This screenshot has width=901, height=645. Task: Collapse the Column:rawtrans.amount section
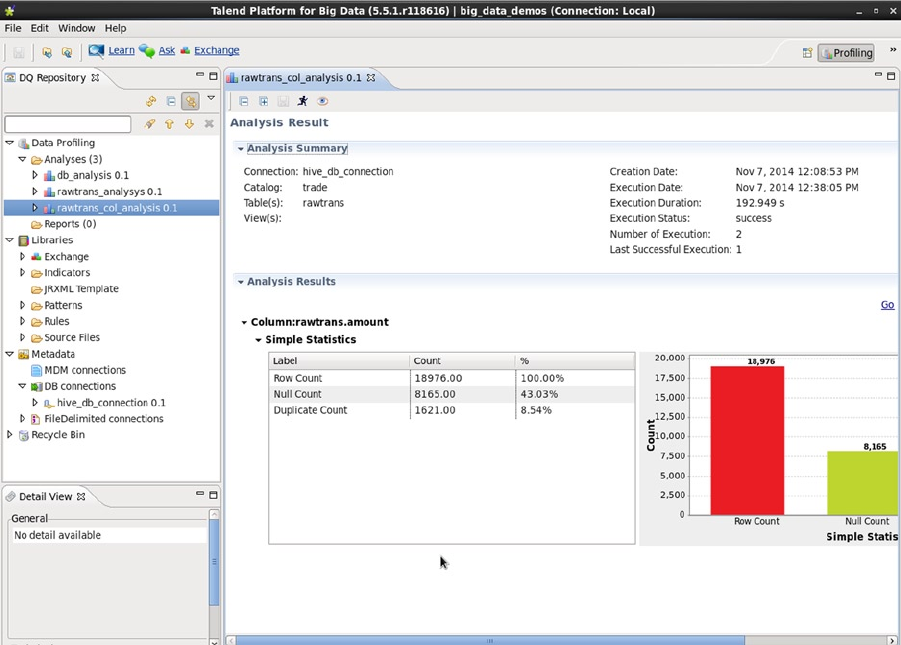coord(244,322)
